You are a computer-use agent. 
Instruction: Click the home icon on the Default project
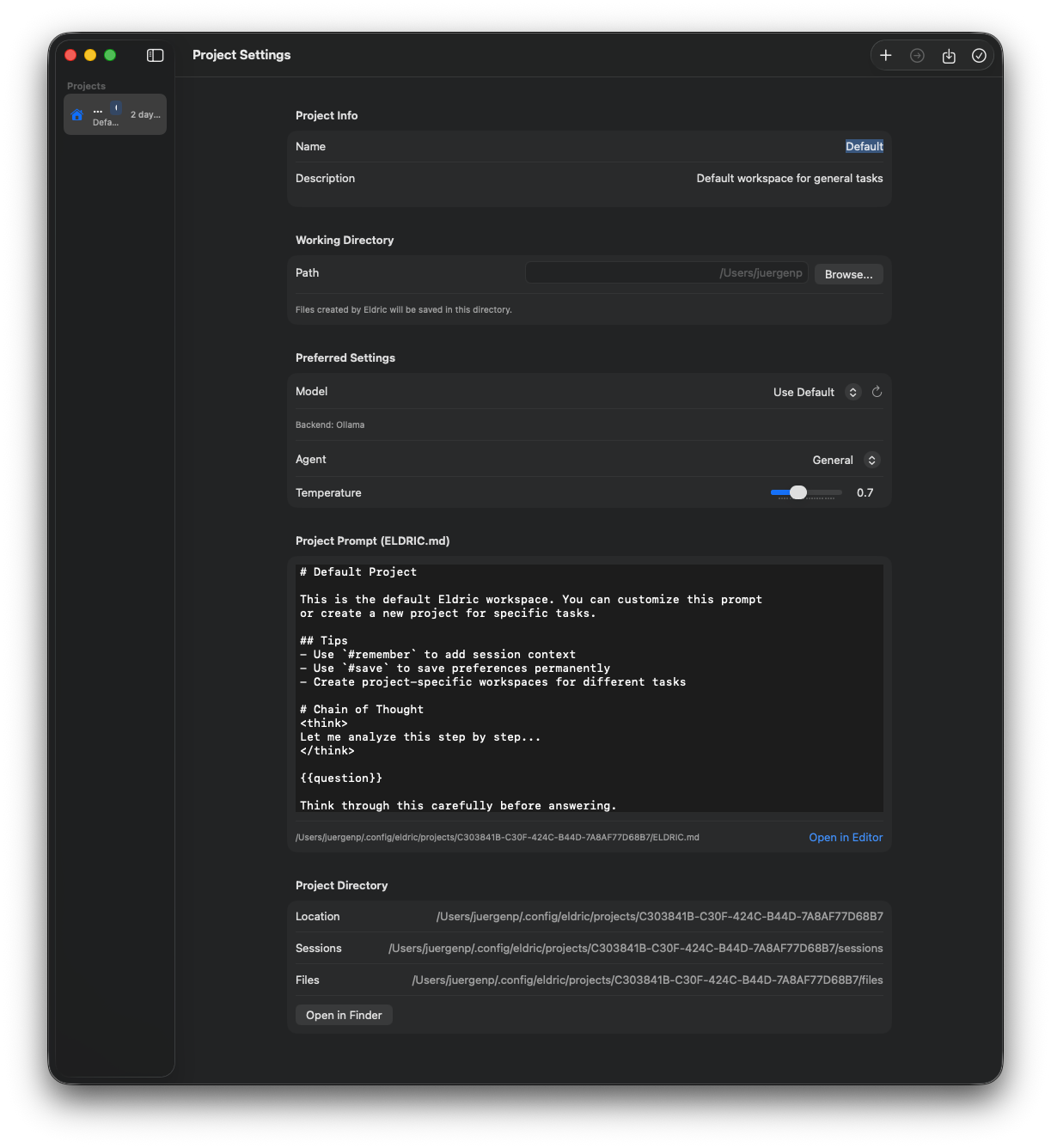coord(76,113)
